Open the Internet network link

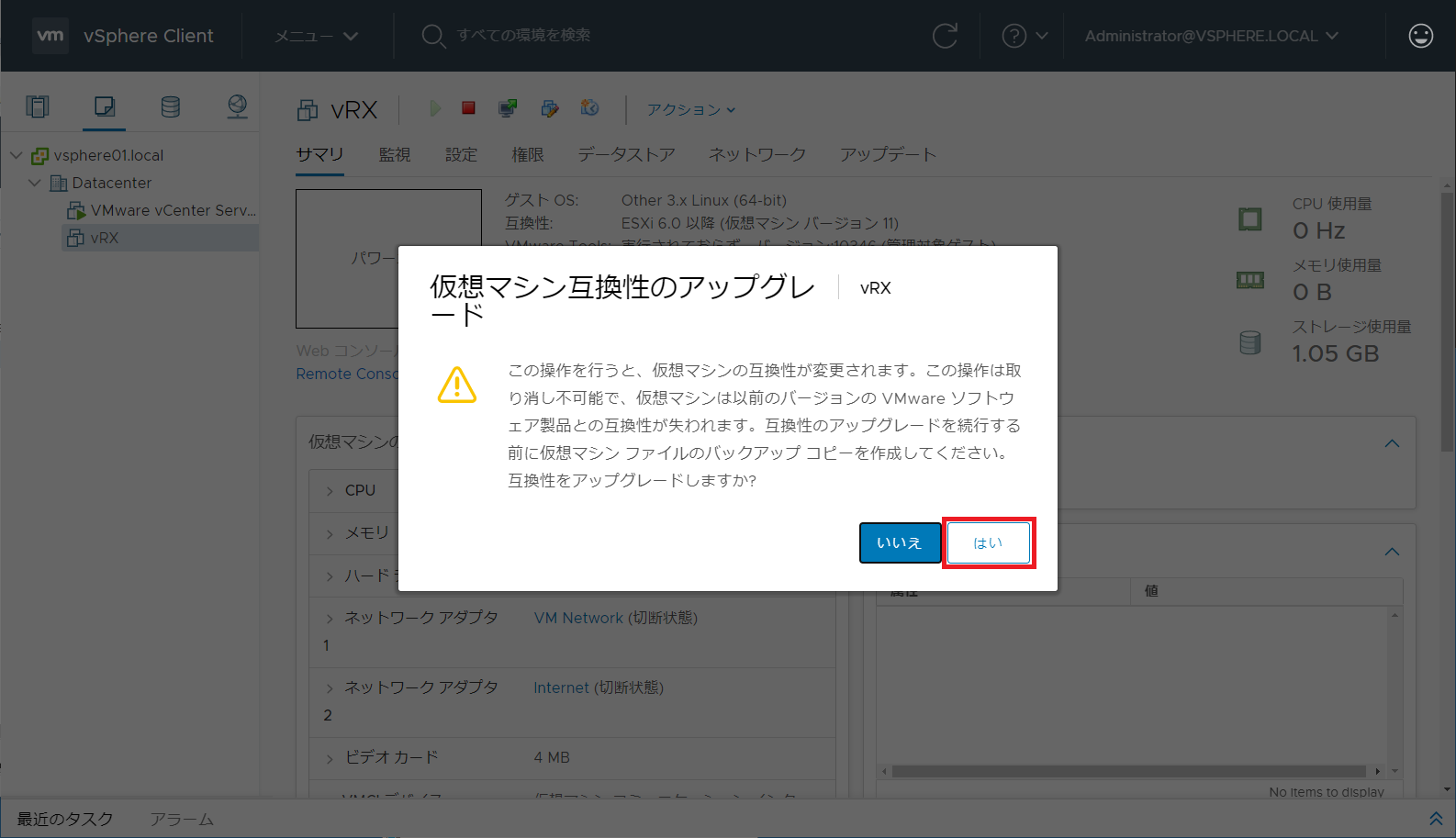pos(561,687)
